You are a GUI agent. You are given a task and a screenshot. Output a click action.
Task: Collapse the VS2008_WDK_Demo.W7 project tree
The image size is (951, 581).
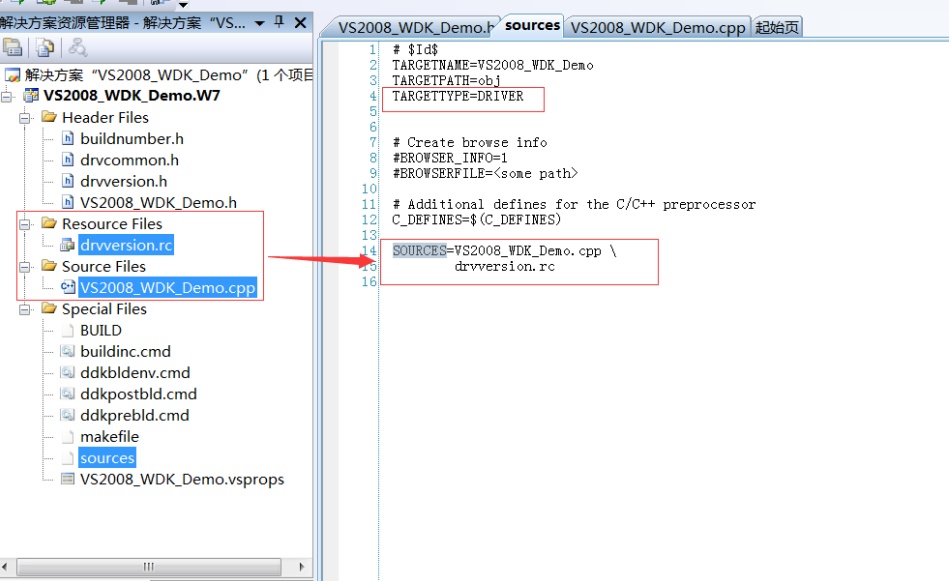tap(7, 96)
